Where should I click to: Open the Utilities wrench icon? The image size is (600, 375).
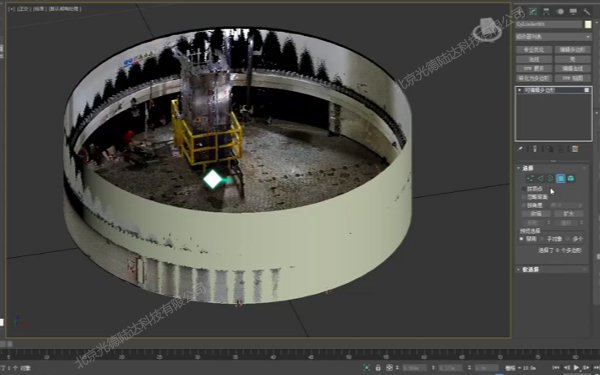click(x=586, y=11)
